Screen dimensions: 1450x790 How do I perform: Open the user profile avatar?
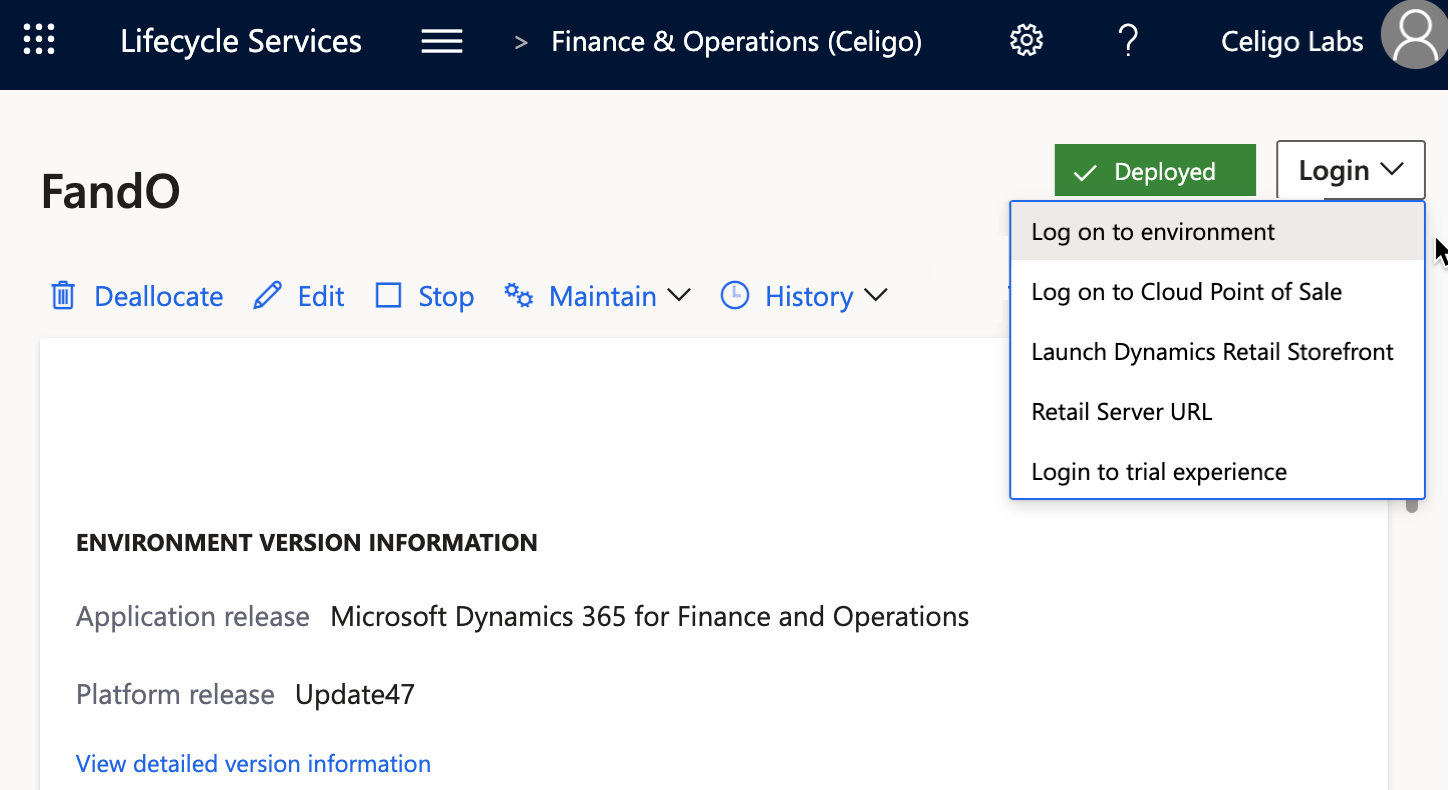tap(1415, 35)
